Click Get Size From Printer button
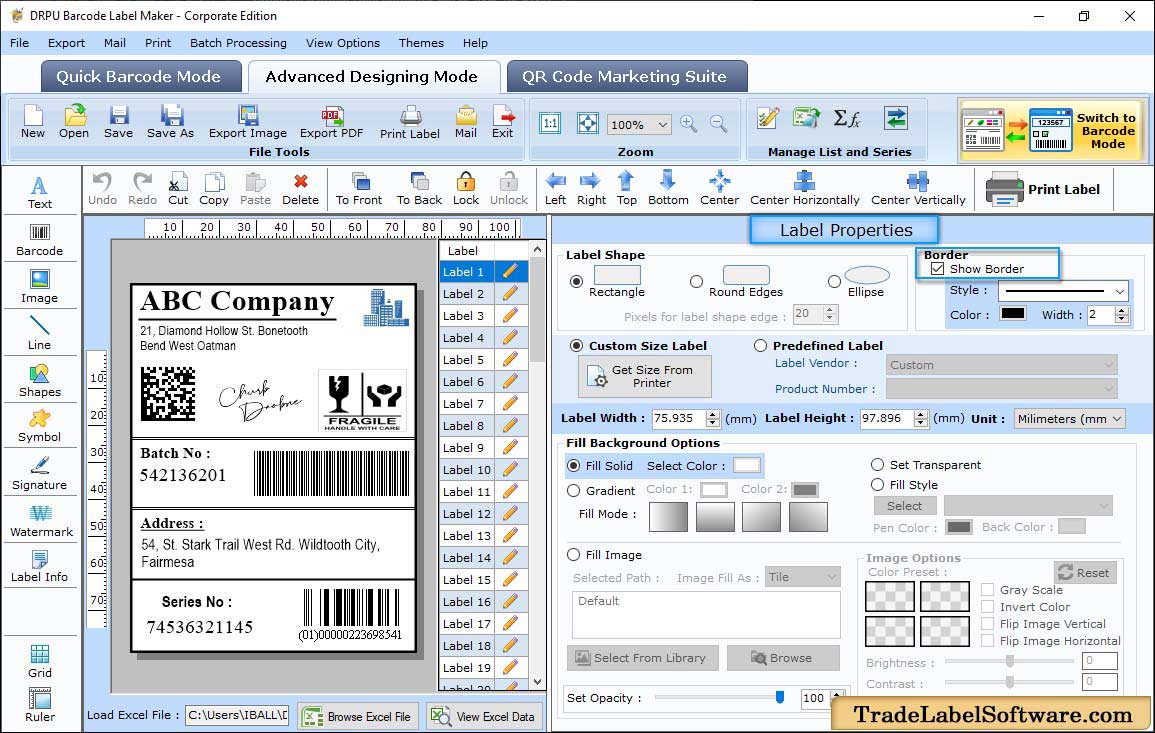Screen dimensions: 1155x733 click(x=645, y=376)
